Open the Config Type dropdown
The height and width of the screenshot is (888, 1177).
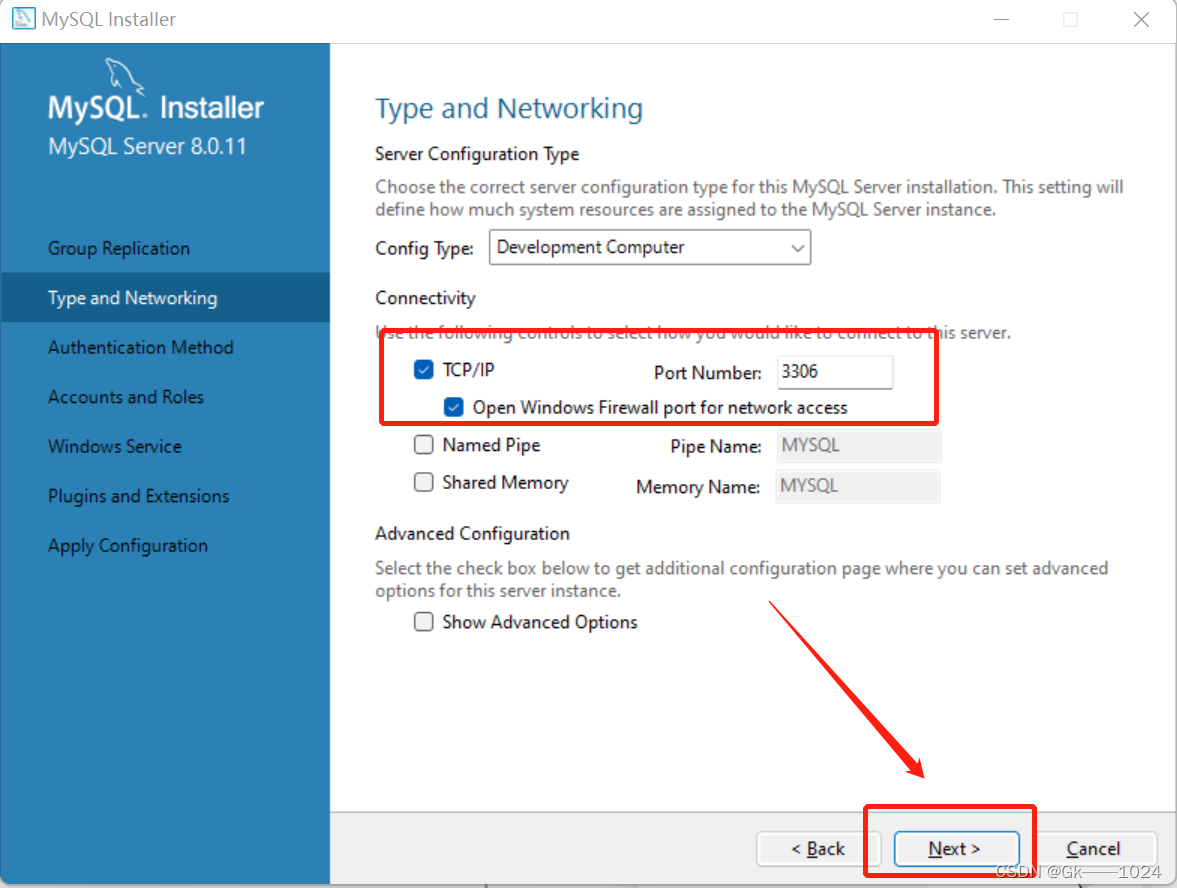coord(649,248)
